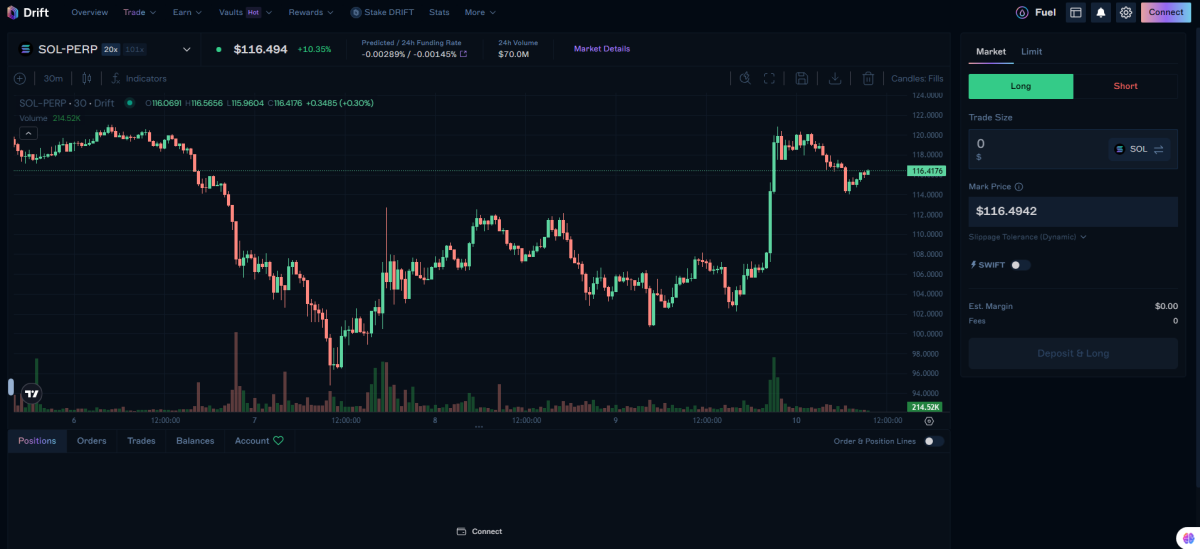Open the layout customization icon

[1076, 13]
